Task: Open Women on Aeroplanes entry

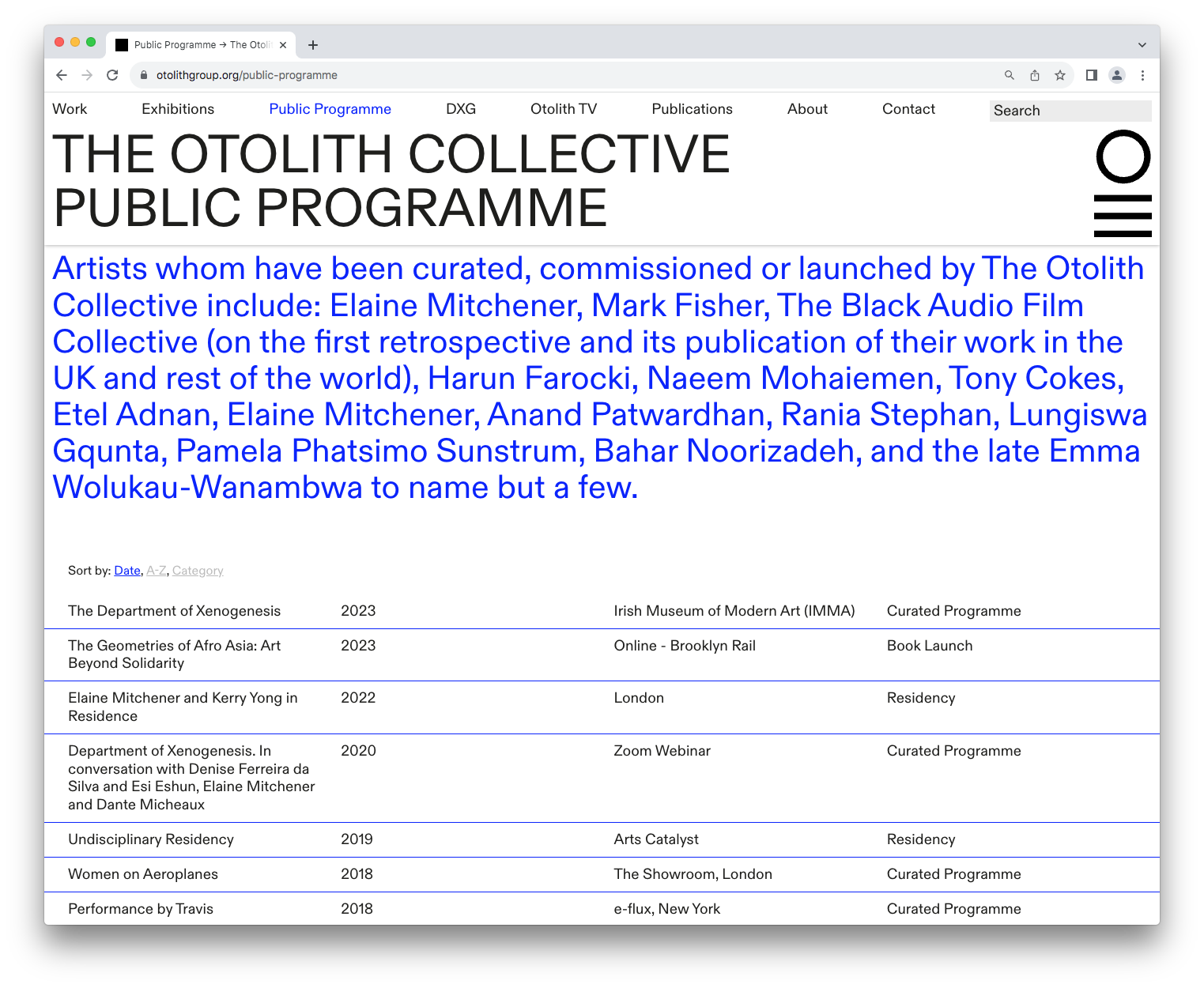Action: (143, 874)
